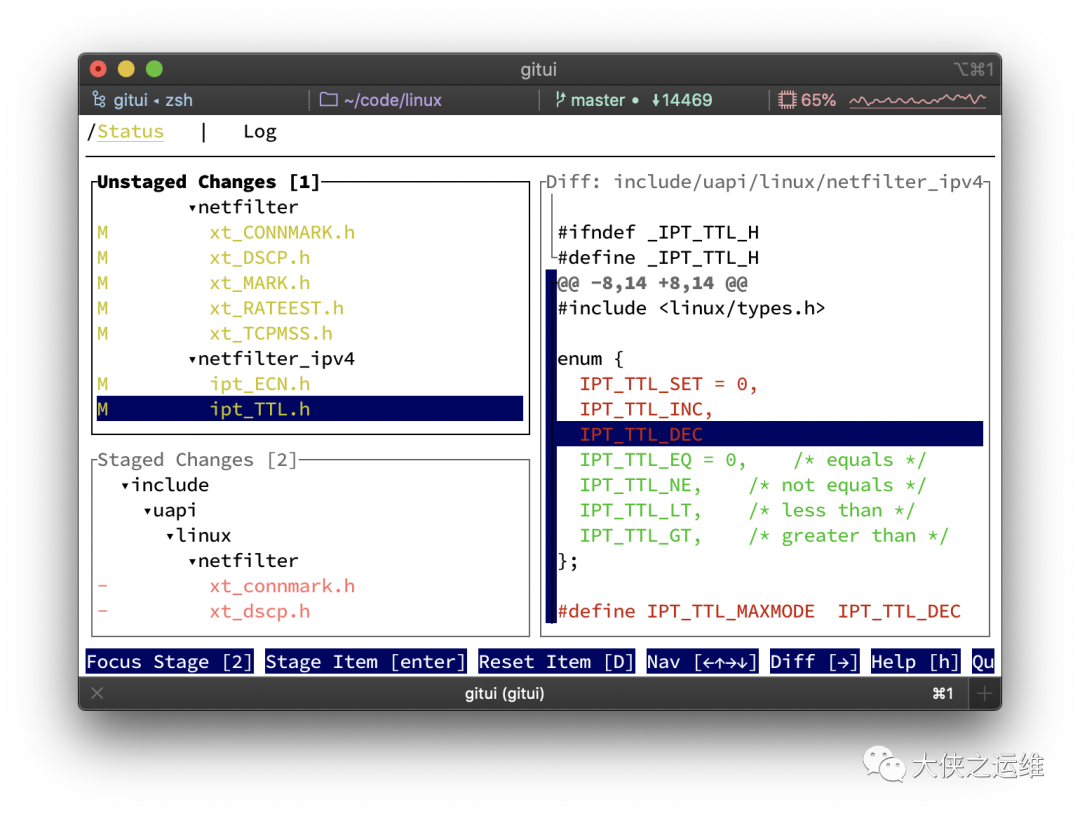Click the Help [h] command
The image size is (1080, 814).
(x=915, y=662)
